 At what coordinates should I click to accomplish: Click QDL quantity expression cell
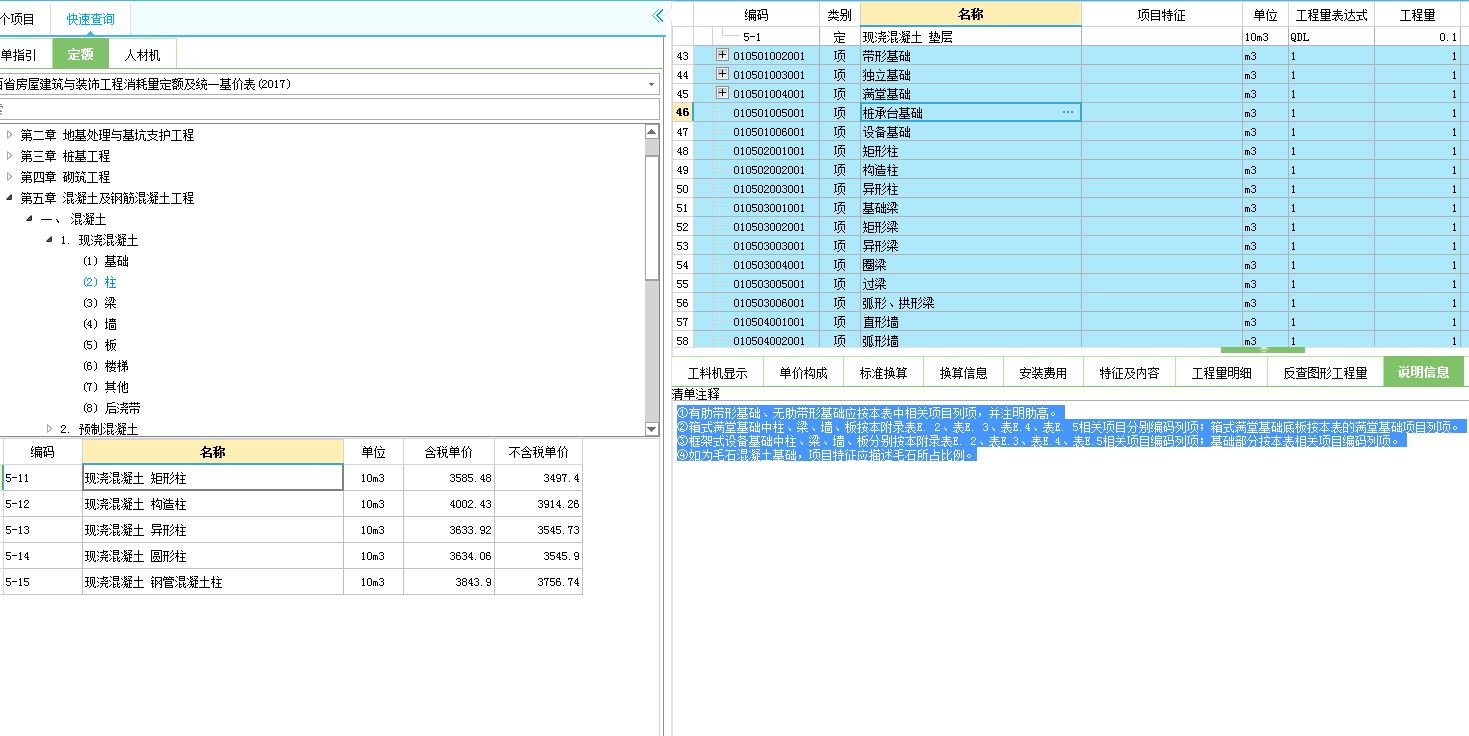click(x=1331, y=37)
